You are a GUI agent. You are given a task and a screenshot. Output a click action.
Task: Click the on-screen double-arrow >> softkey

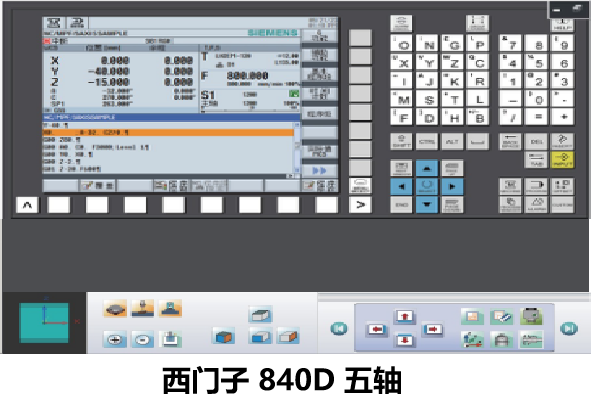pyautogui.click(x=319, y=171)
